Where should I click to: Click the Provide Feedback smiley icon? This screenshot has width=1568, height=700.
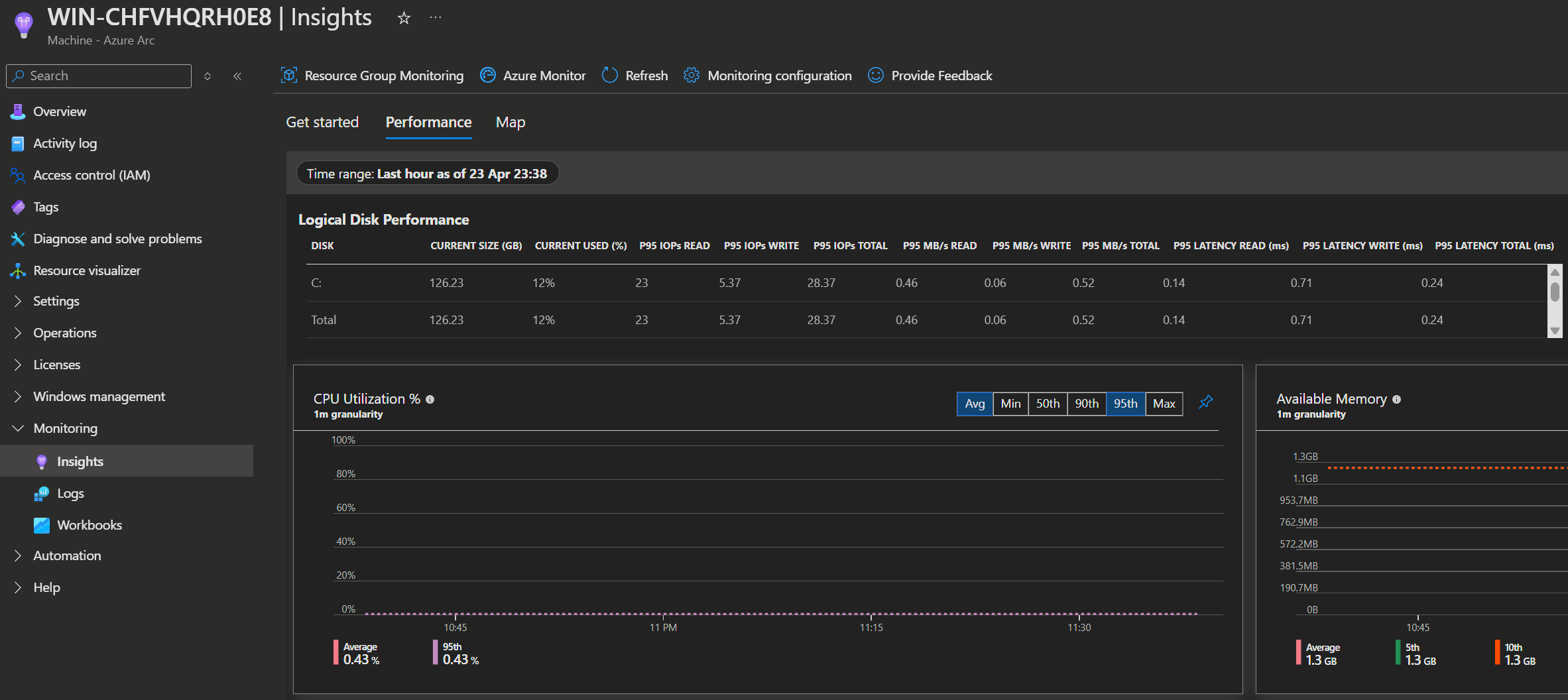[x=876, y=76]
